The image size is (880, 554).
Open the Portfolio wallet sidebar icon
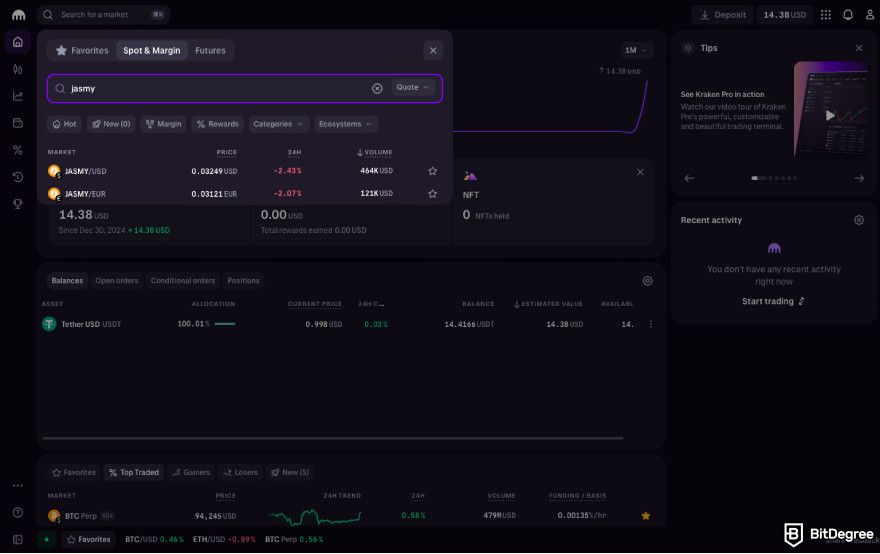pyautogui.click(x=18, y=123)
